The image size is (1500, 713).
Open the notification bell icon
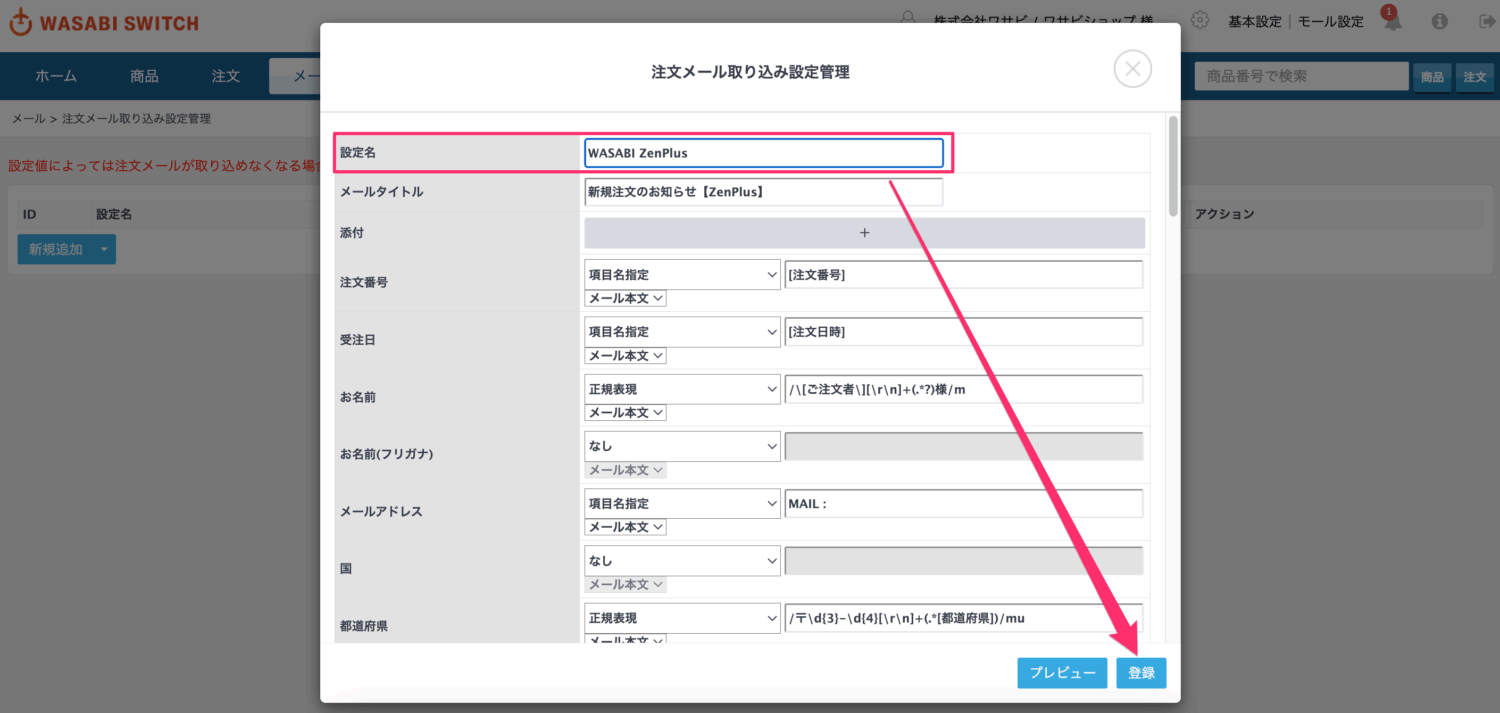[x=1391, y=20]
